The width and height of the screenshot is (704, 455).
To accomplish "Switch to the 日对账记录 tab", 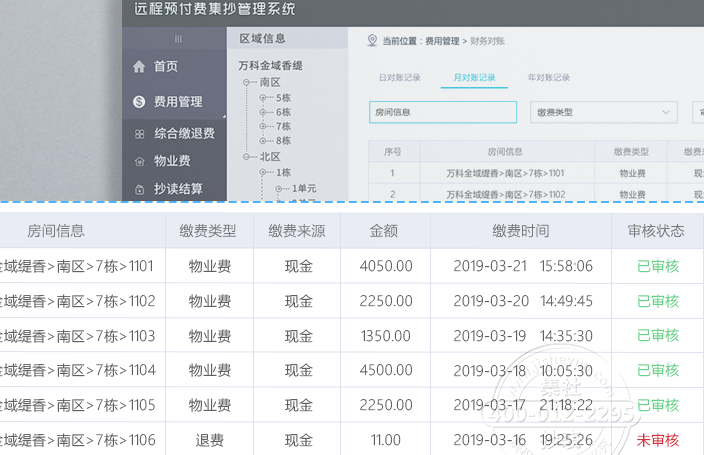I will point(399,77).
